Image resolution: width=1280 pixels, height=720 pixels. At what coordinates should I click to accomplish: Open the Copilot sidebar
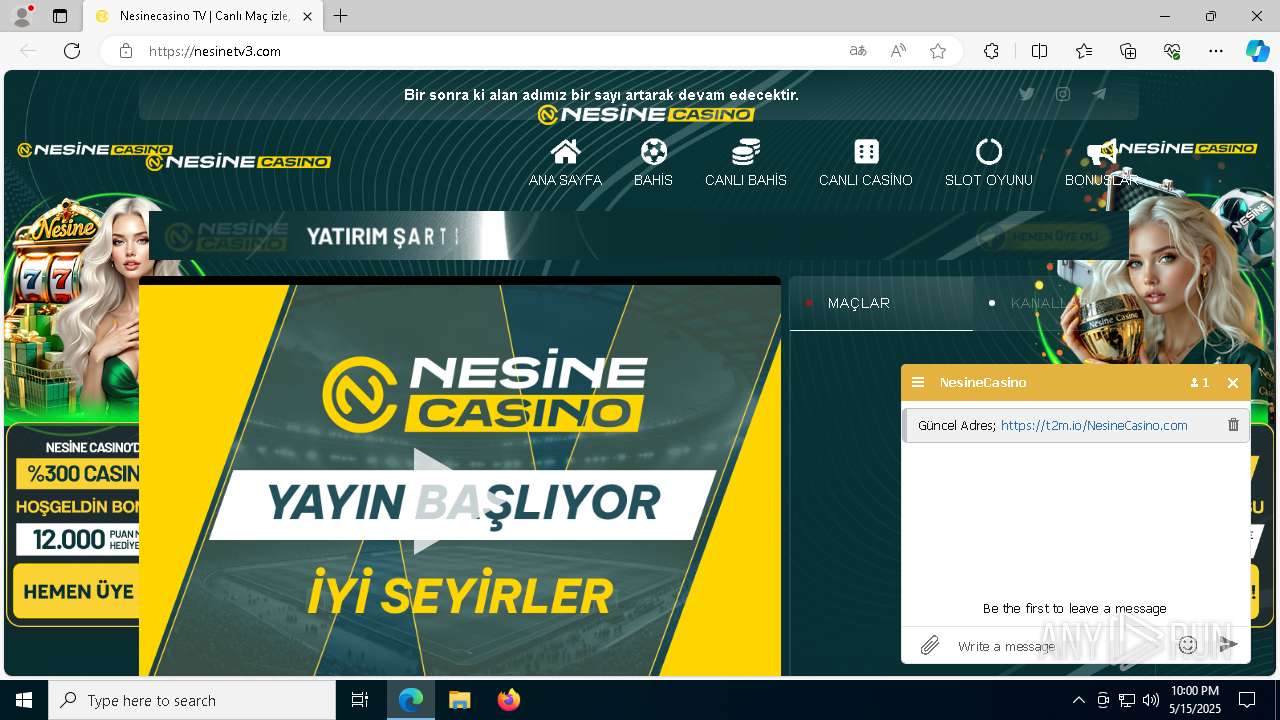click(1257, 51)
